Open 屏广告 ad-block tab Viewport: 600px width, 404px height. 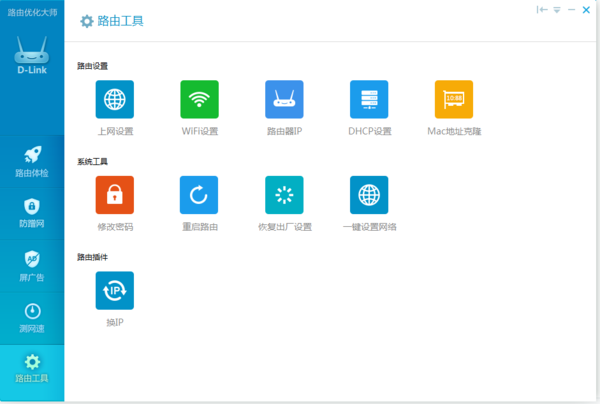[x=32, y=265]
